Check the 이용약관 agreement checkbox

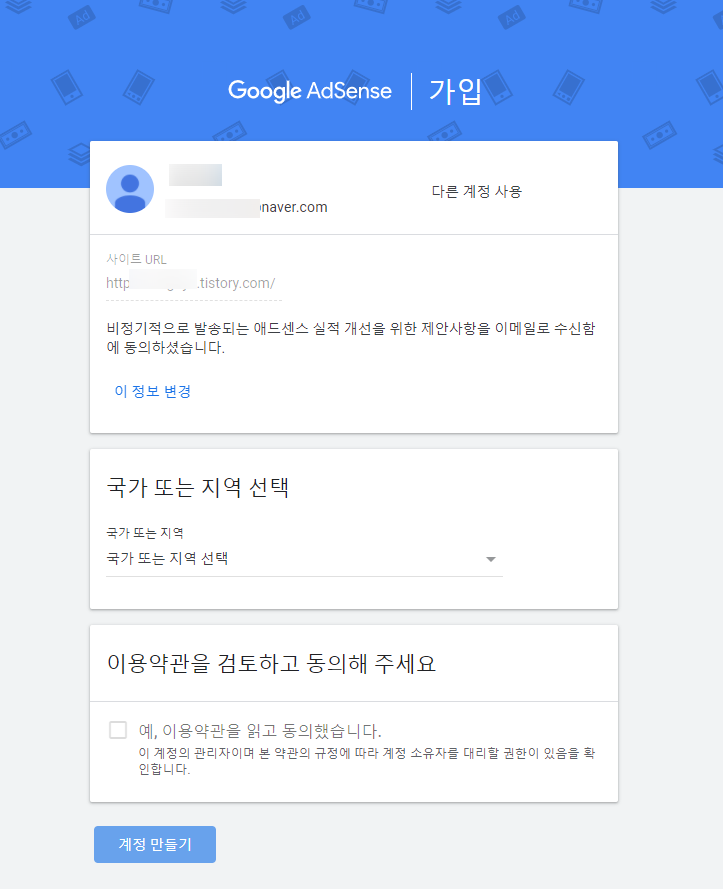[x=118, y=730]
